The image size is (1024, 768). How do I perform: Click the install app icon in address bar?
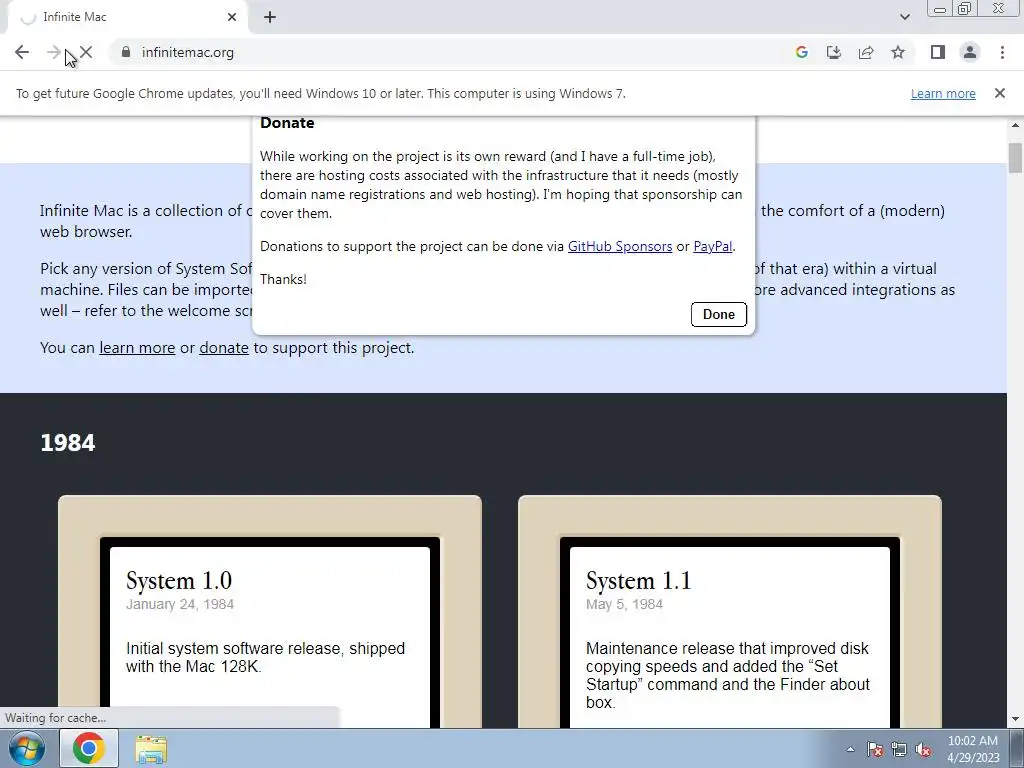[834, 52]
